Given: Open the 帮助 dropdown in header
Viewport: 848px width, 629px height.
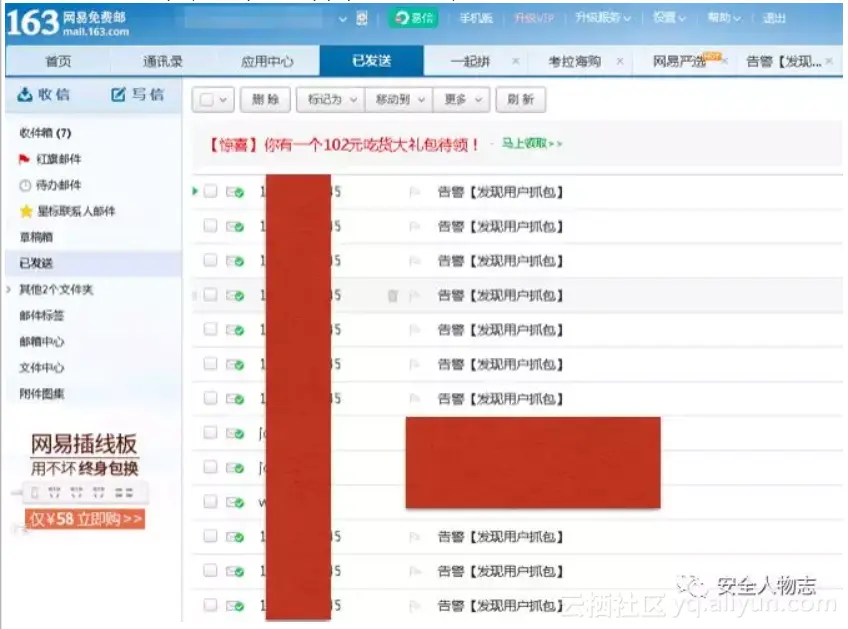Looking at the screenshot, I should [724, 18].
